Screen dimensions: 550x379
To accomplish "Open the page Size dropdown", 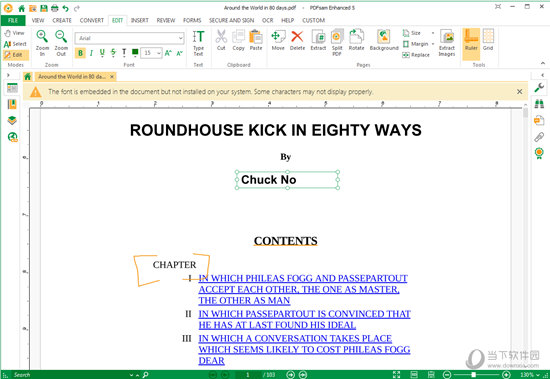I will pyautogui.click(x=418, y=33).
